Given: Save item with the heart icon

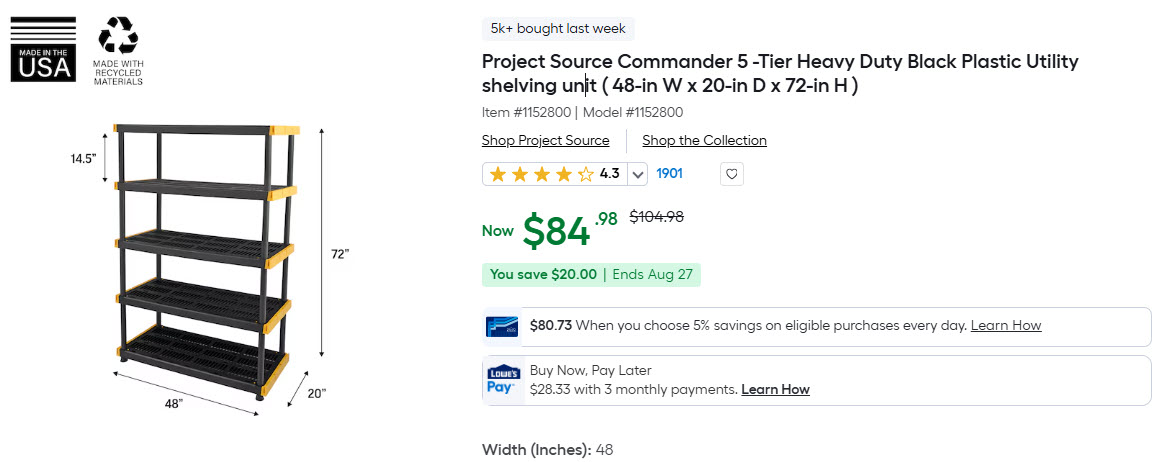Looking at the screenshot, I should (732, 175).
